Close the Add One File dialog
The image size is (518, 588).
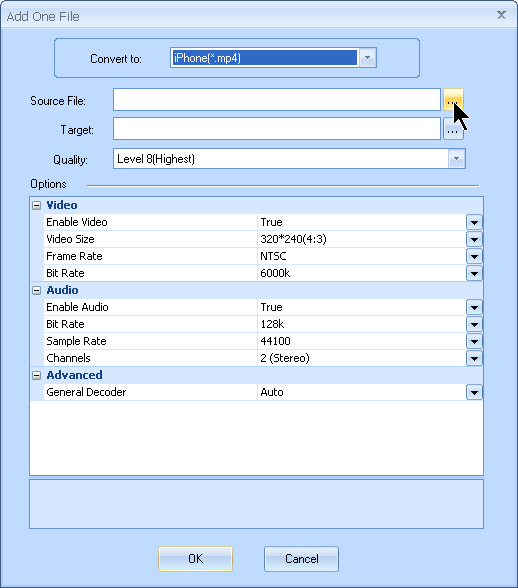(501, 15)
